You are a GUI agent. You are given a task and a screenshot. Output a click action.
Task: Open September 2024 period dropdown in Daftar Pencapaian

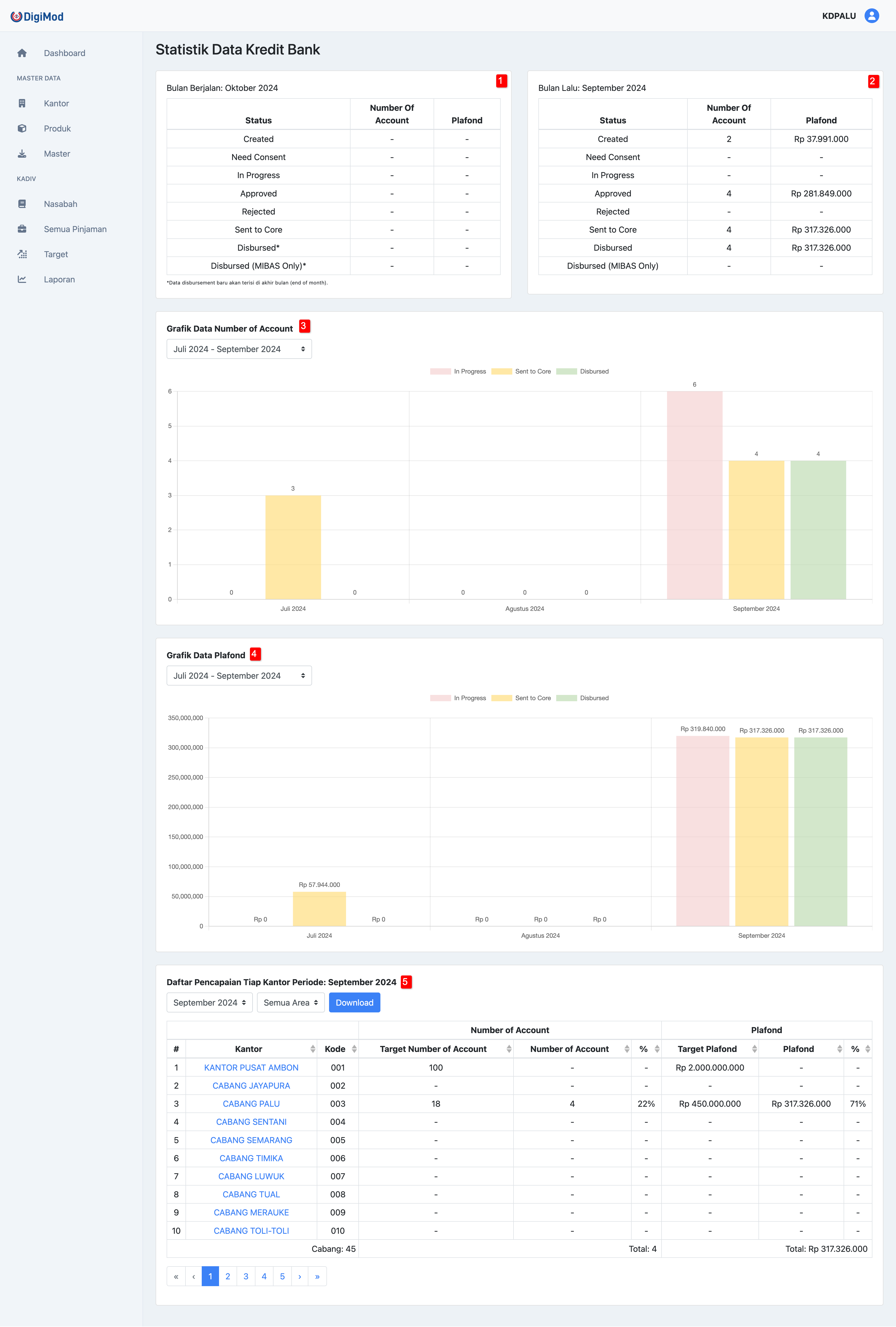[209, 1003]
